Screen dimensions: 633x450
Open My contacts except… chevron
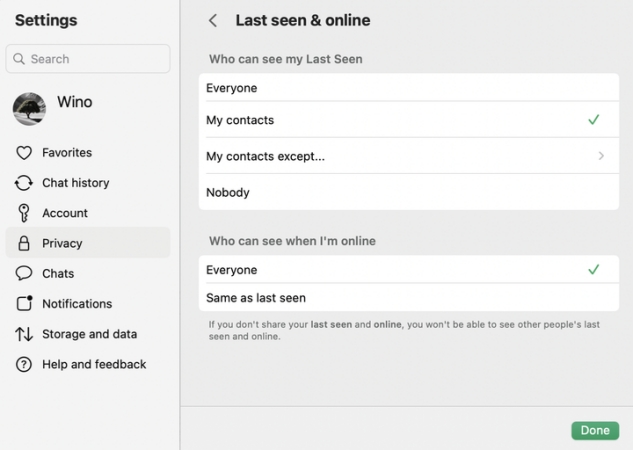click(601, 156)
